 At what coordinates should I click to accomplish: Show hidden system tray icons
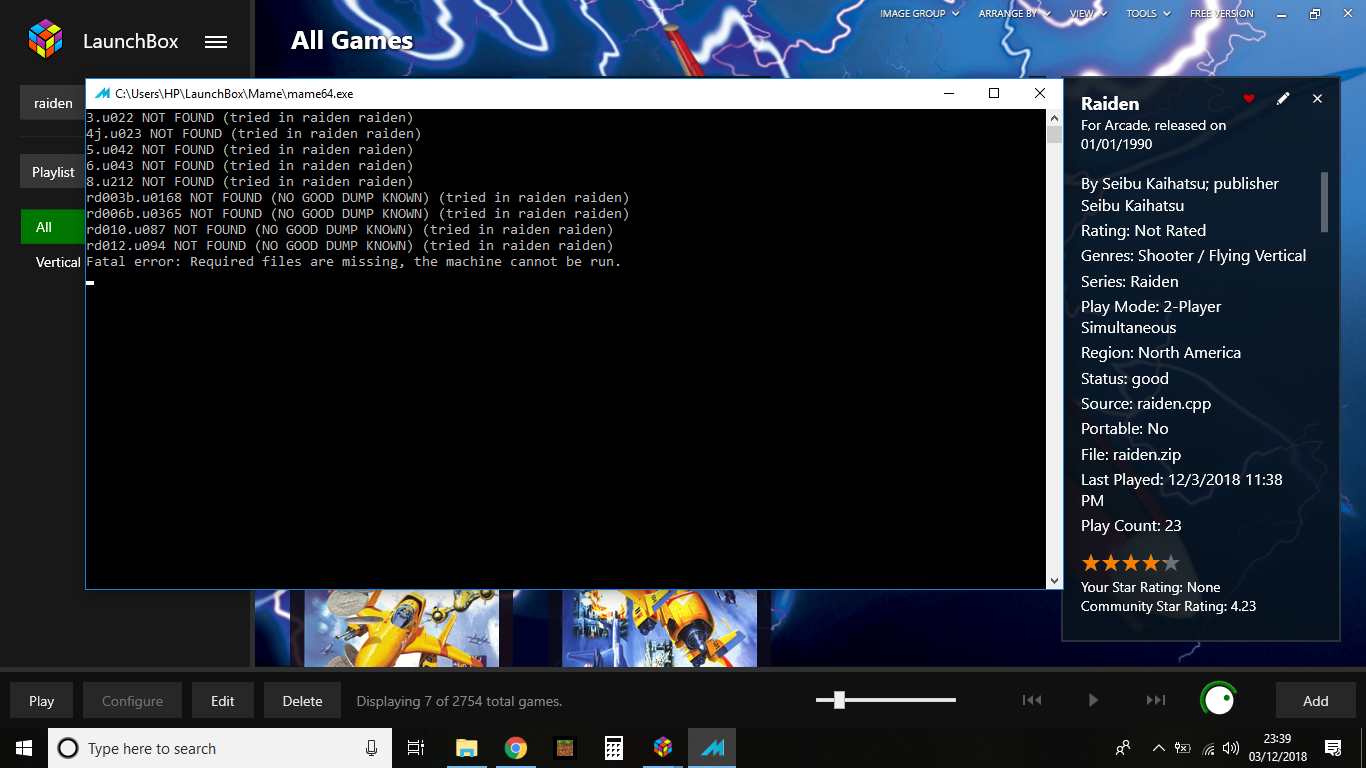(x=1159, y=748)
